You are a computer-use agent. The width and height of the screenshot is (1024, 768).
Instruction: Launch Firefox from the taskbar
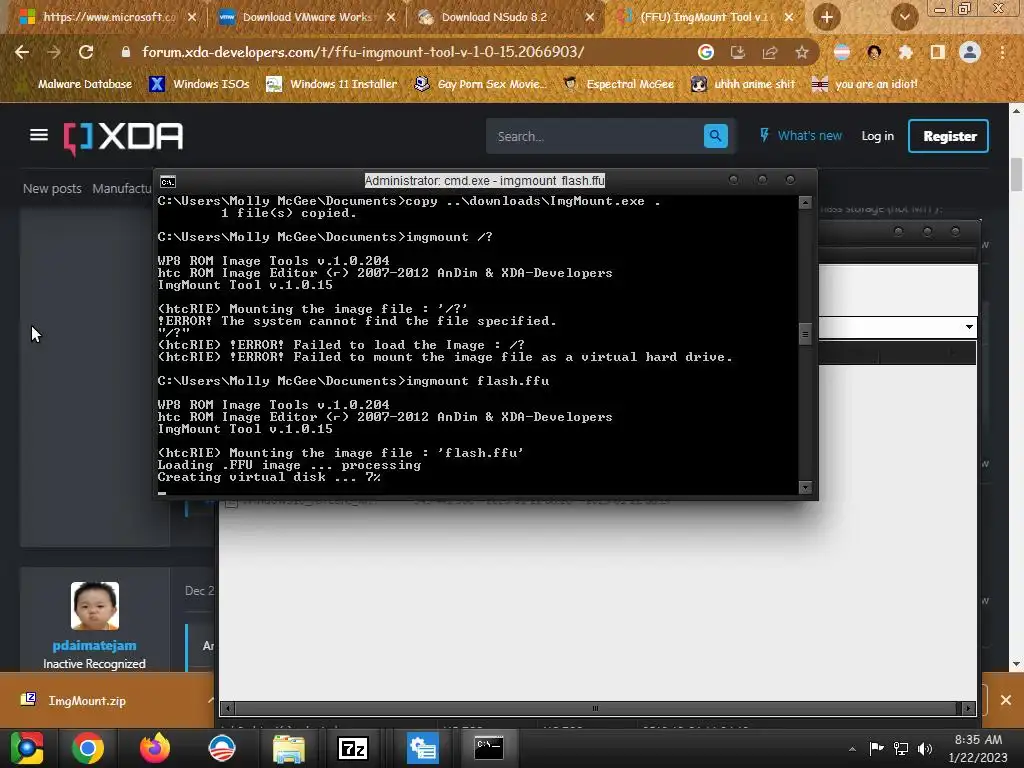155,748
